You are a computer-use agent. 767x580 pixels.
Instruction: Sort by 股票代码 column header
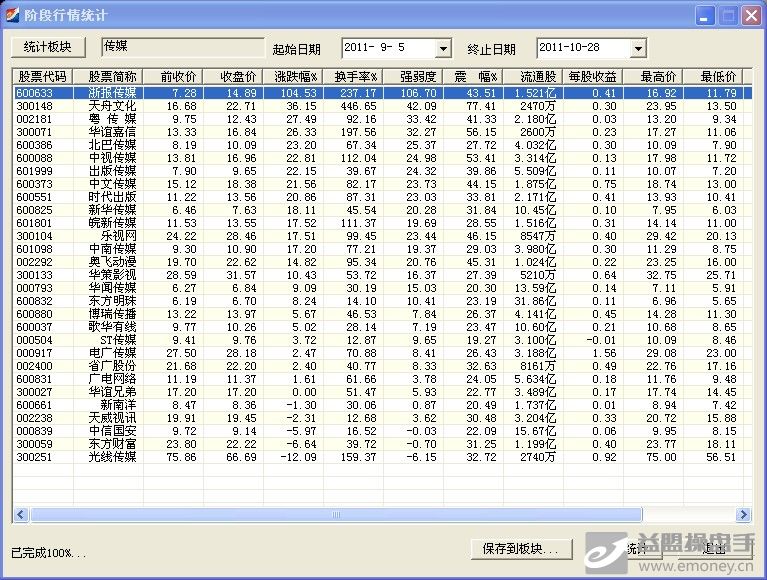coord(43,77)
